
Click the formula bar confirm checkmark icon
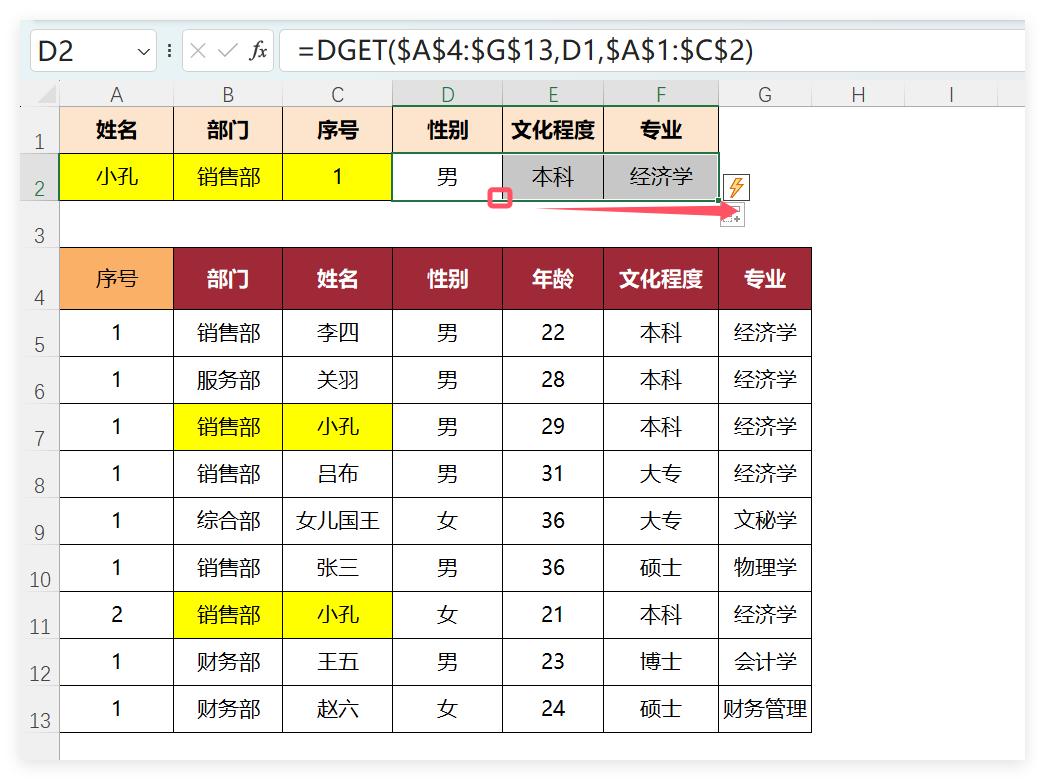227,51
